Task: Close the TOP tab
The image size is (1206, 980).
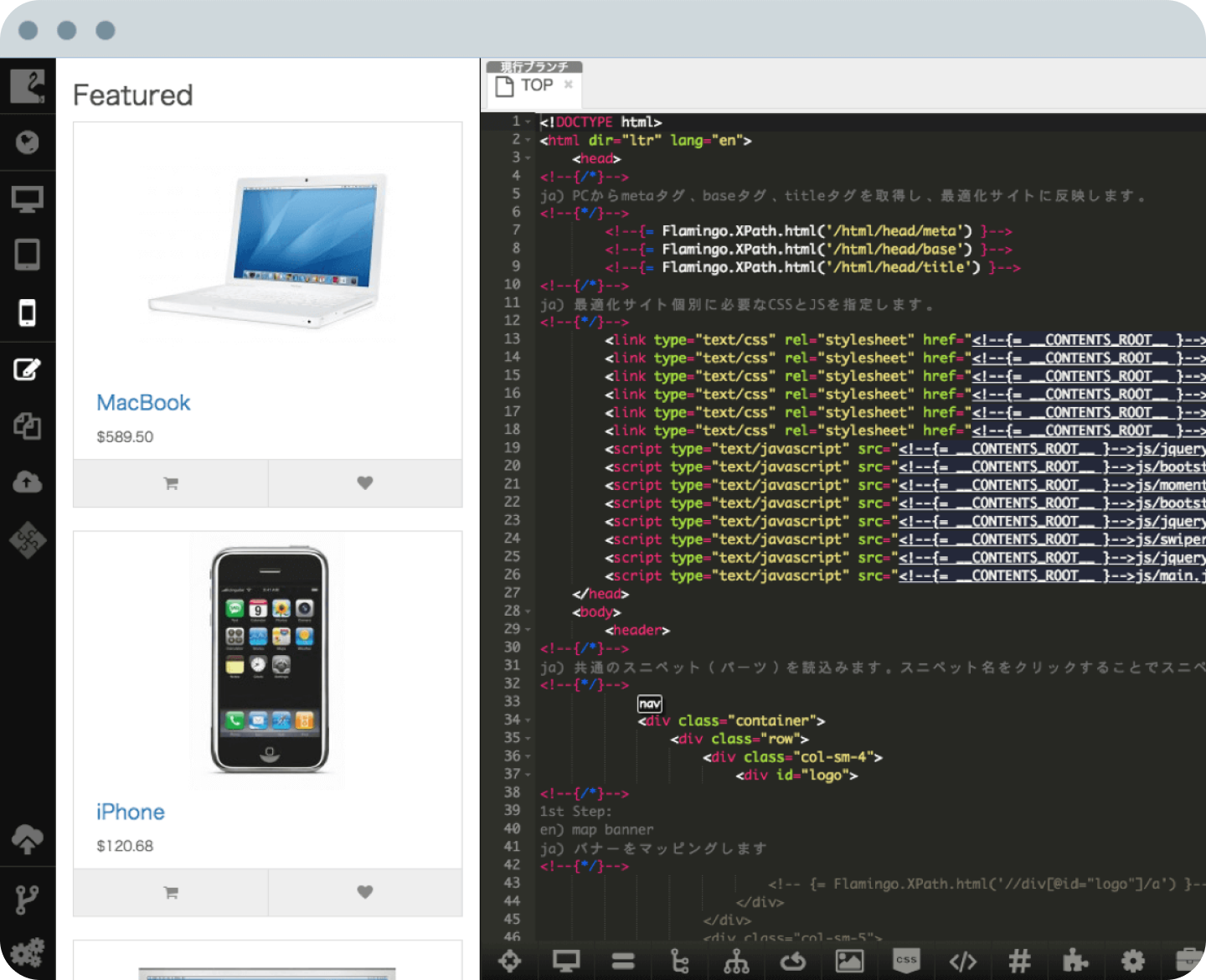Action: [x=569, y=85]
